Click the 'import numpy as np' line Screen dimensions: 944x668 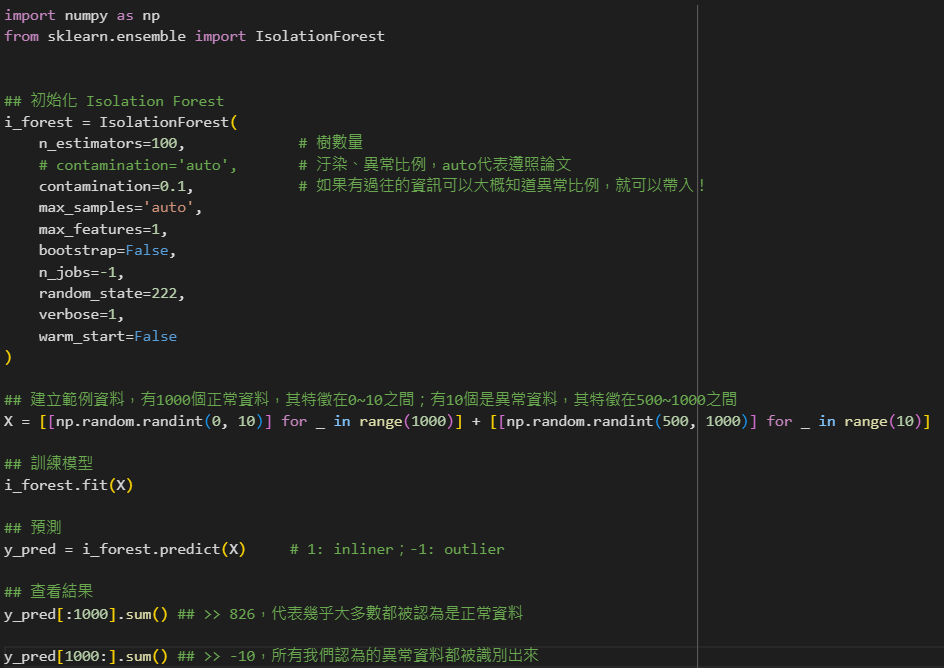point(80,15)
